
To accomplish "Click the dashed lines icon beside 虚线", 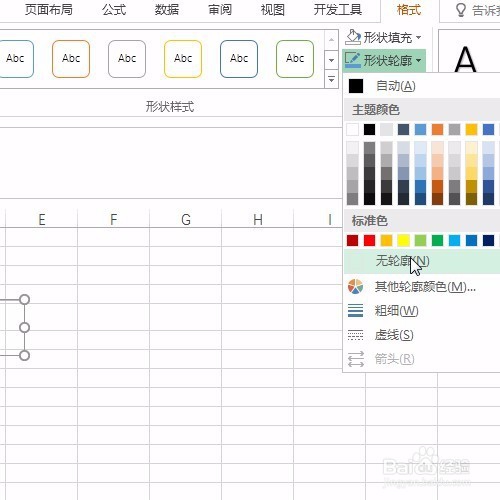I will (x=355, y=335).
